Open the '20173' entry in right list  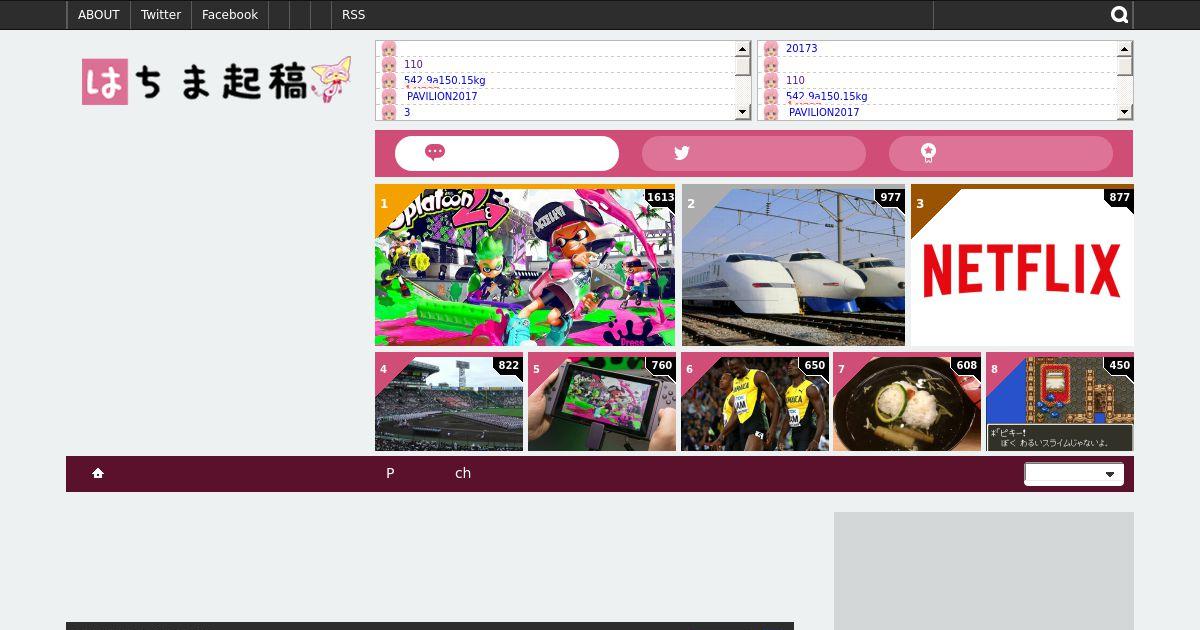pos(801,48)
